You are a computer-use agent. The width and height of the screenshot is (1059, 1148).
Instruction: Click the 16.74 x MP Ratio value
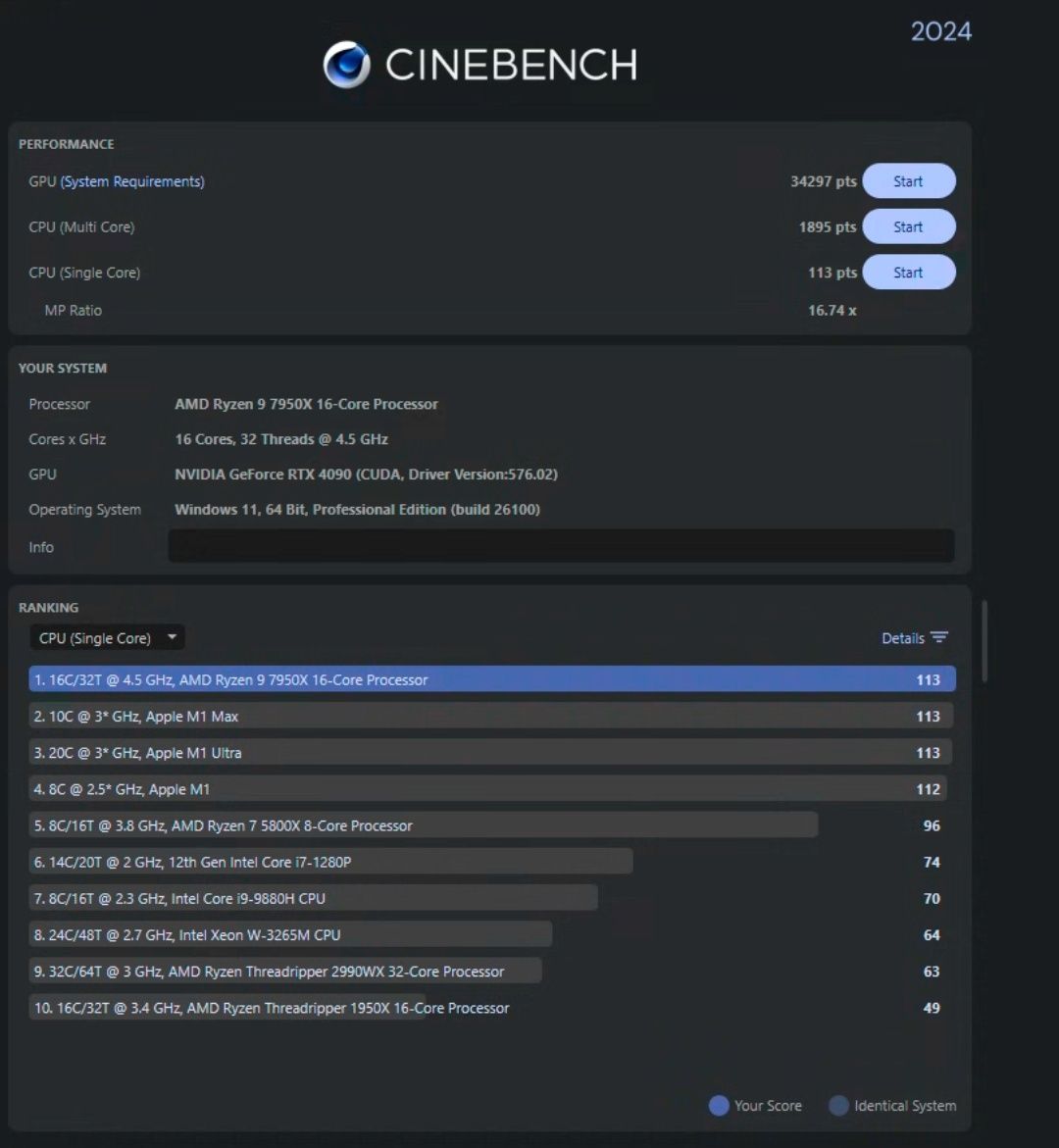[x=832, y=311]
